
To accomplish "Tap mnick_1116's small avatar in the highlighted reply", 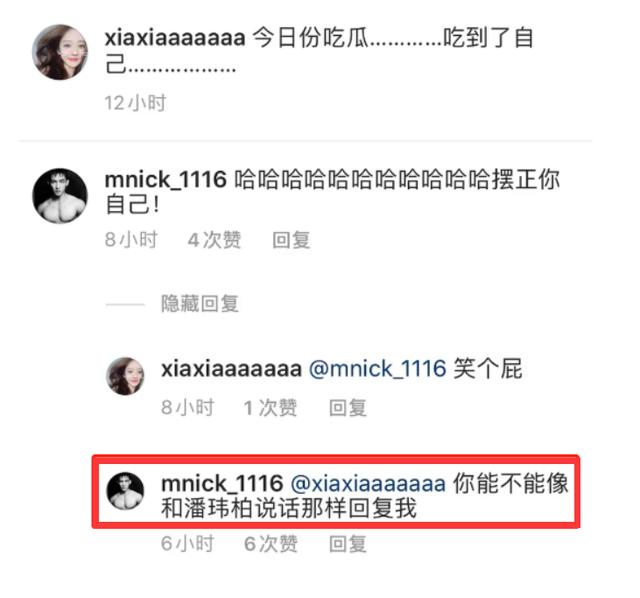I will pyautogui.click(x=125, y=491).
